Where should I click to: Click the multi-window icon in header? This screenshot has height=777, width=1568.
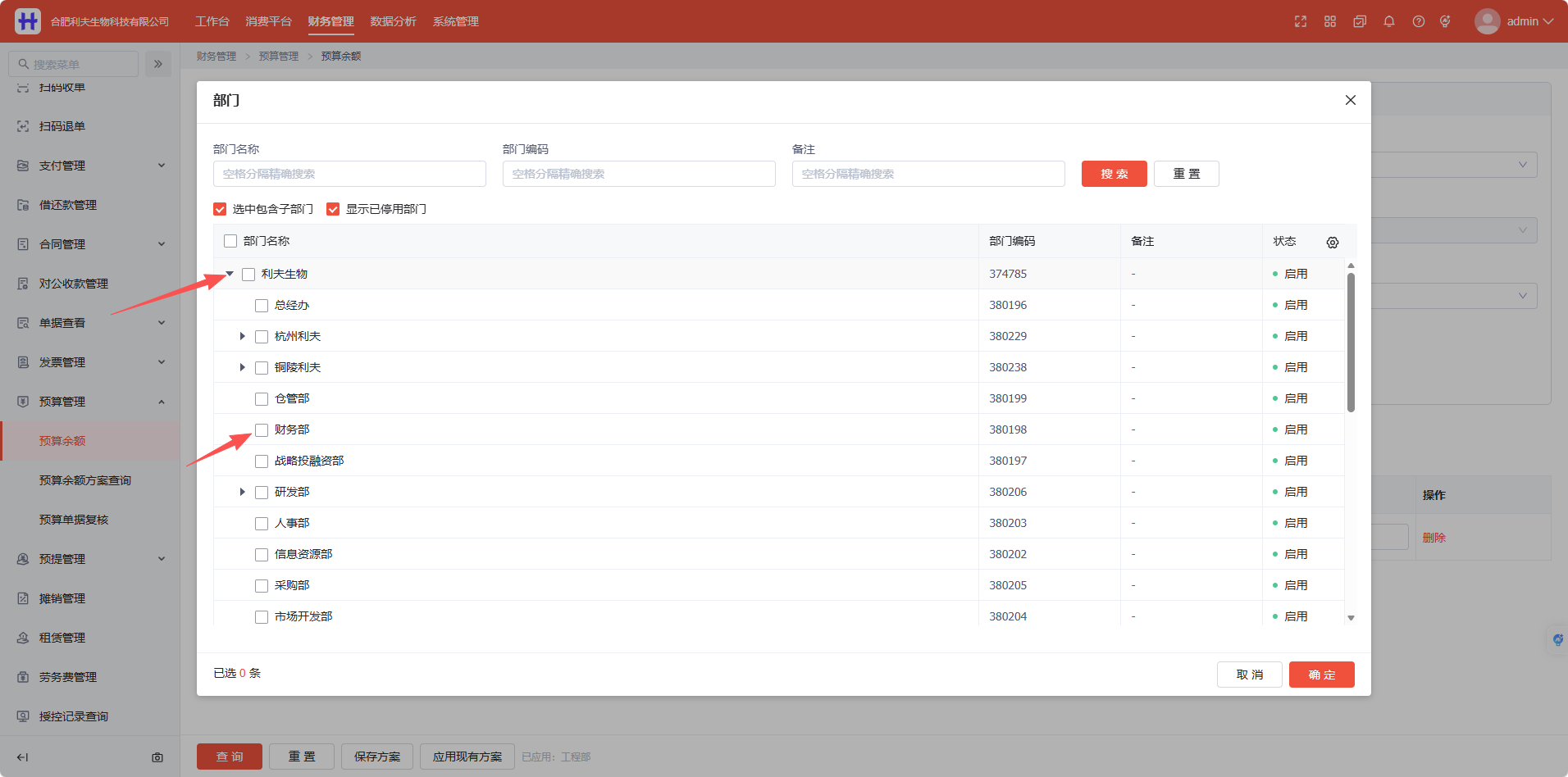click(1360, 21)
